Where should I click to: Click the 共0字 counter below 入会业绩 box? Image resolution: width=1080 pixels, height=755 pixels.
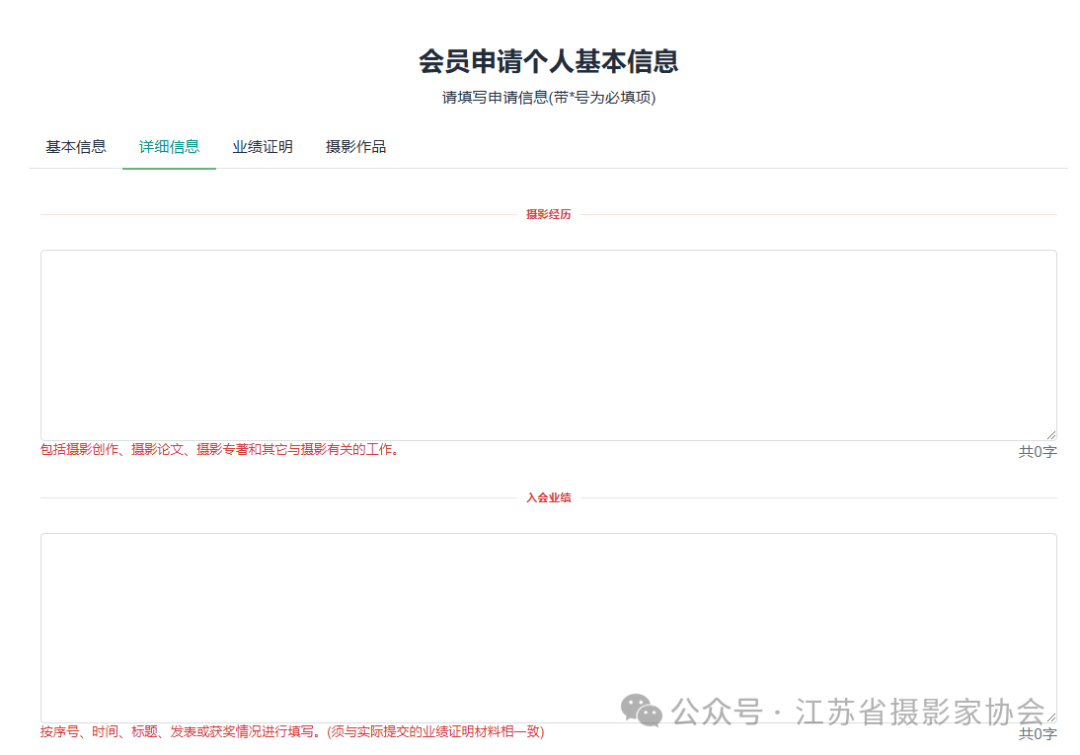coord(1037,734)
